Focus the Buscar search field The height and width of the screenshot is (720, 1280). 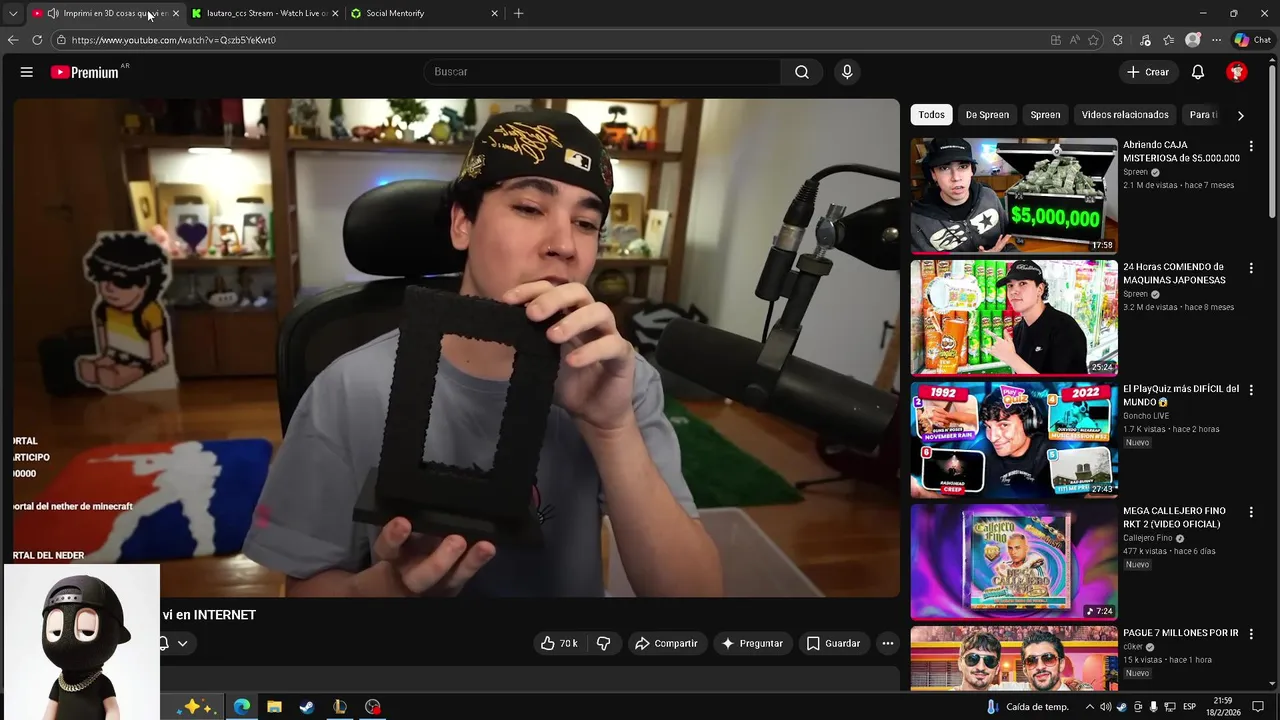point(602,72)
